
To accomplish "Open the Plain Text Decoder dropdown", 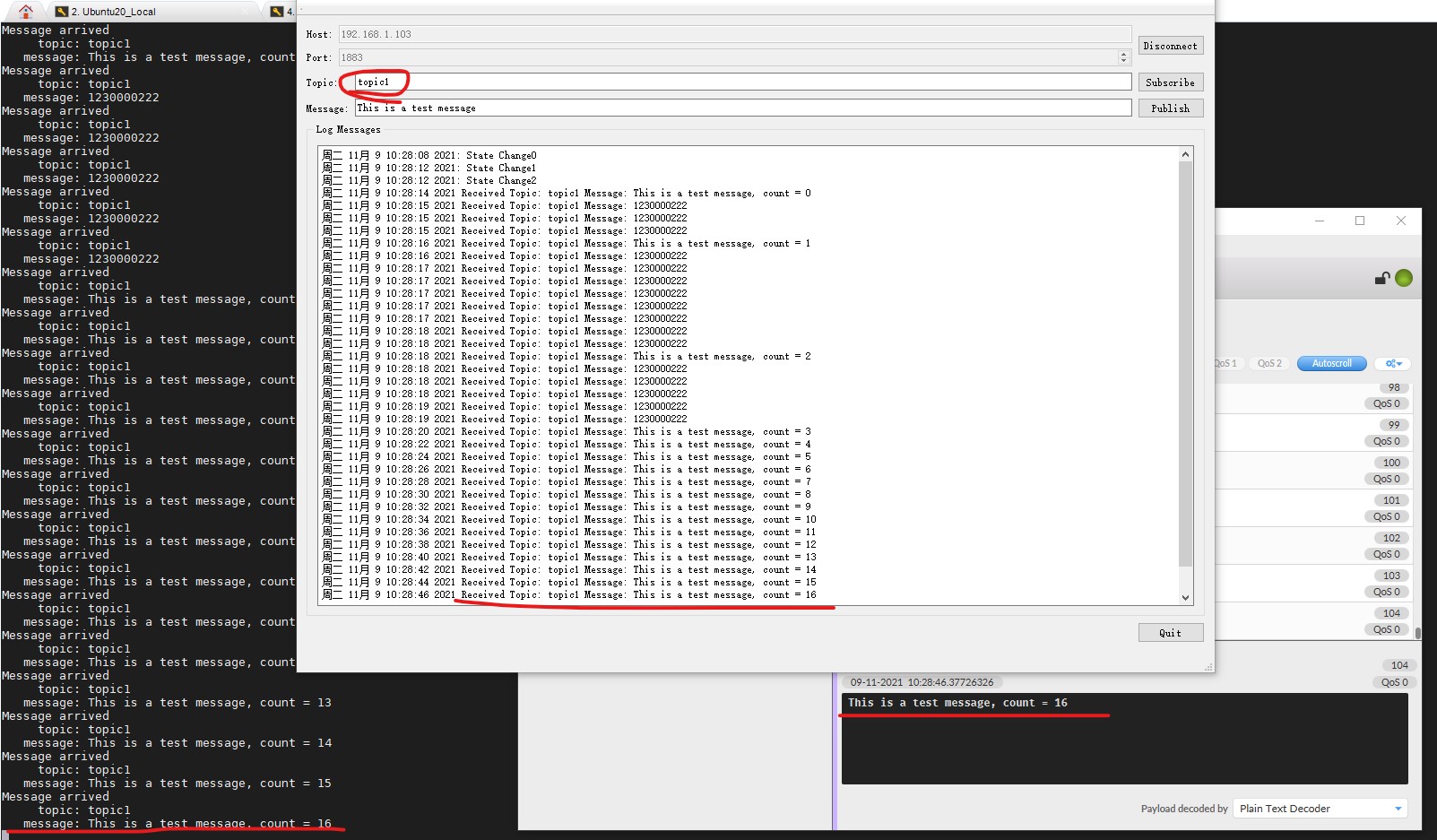I will pyautogui.click(x=1320, y=808).
